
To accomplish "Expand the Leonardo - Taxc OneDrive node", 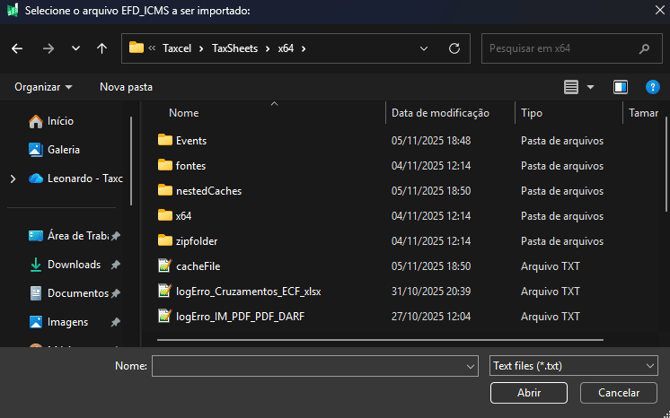I will (13, 179).
